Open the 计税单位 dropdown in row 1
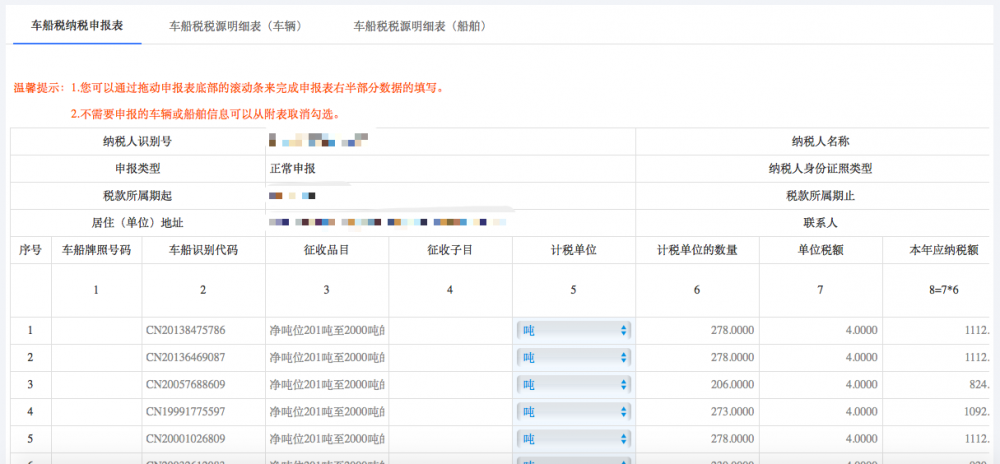The image size is (1000, 464). [573, 330]
